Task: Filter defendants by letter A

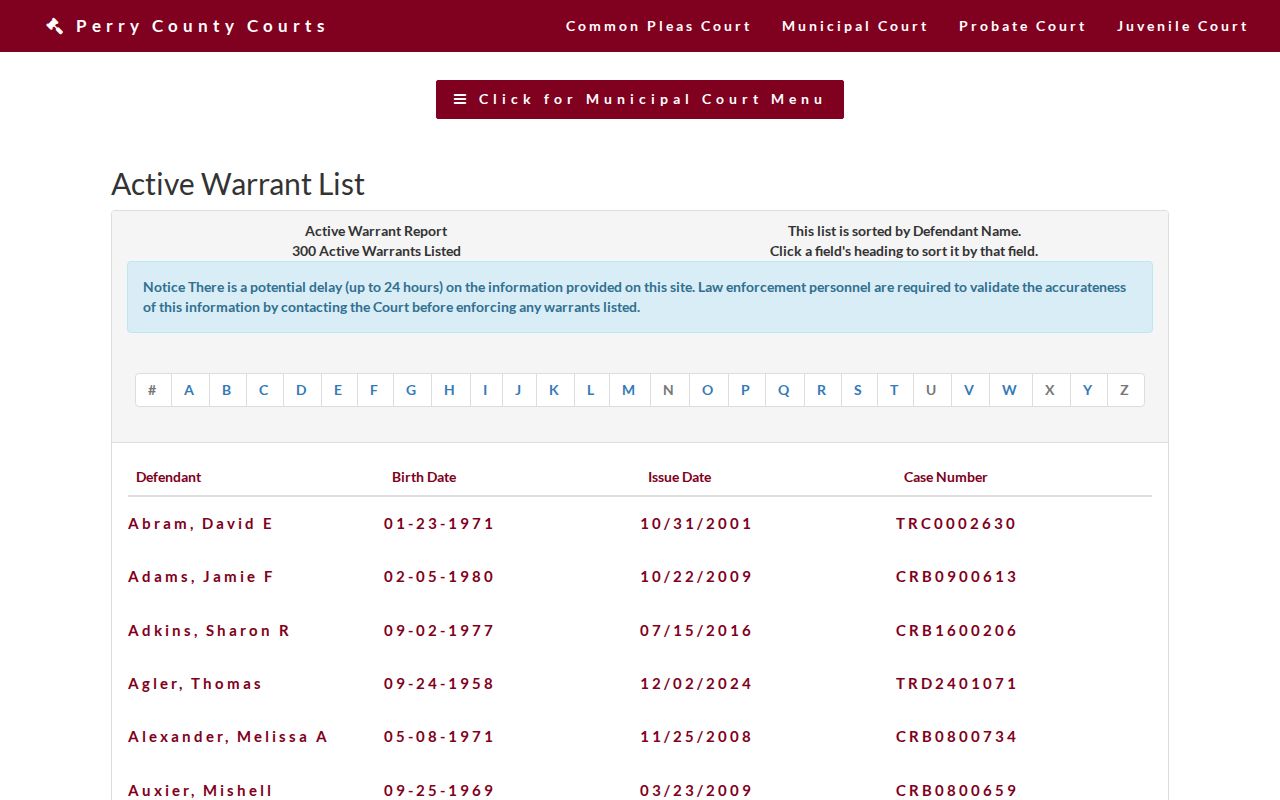Action: pyautogui.click(x=190, y=390)
